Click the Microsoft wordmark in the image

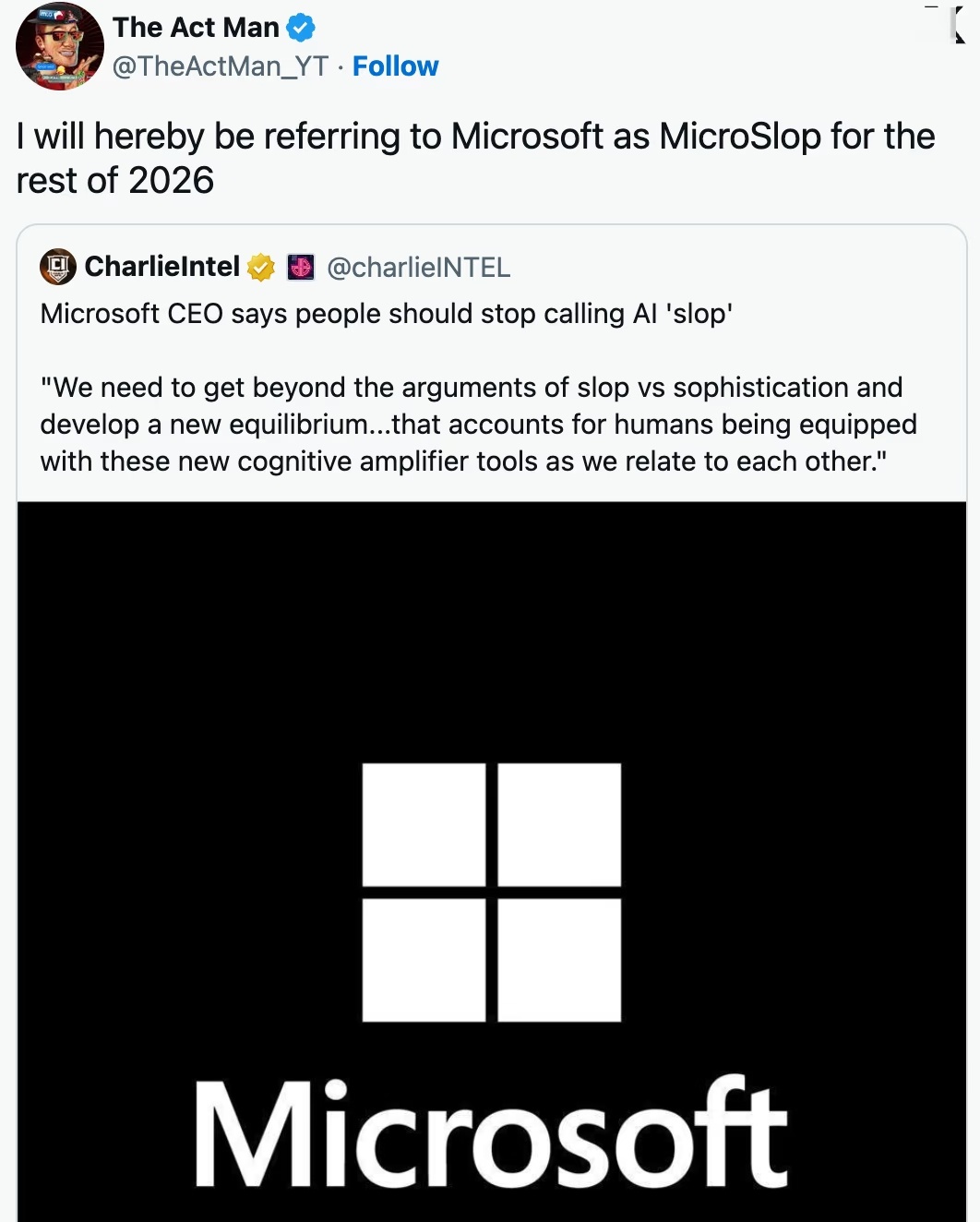tap(489, 1128)
